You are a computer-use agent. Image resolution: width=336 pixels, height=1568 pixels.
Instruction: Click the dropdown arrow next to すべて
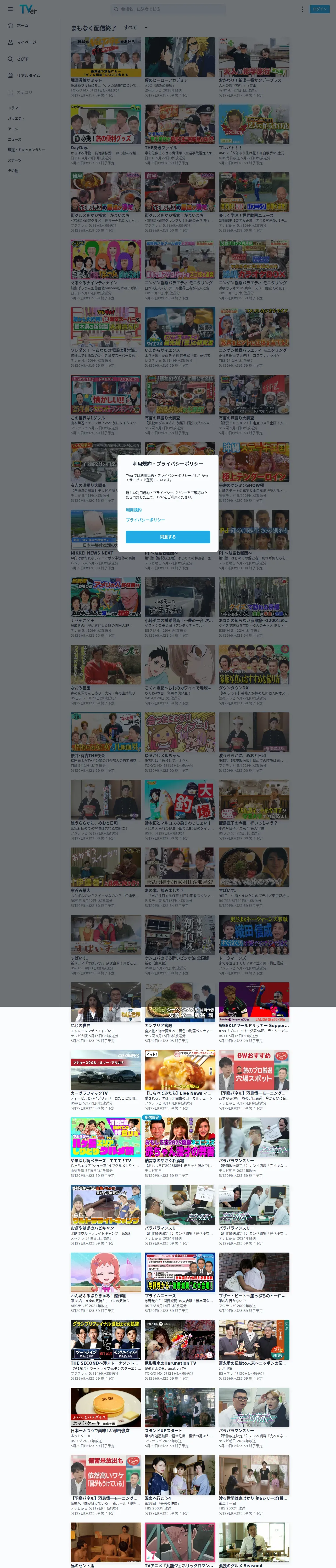point(146,28)
